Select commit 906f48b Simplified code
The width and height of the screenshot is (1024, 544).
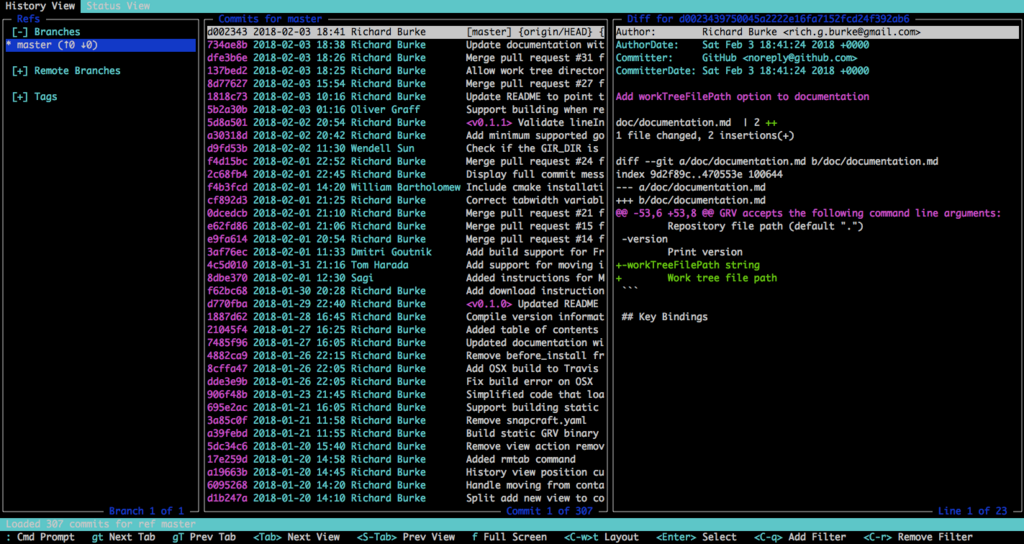pos(406,394)
